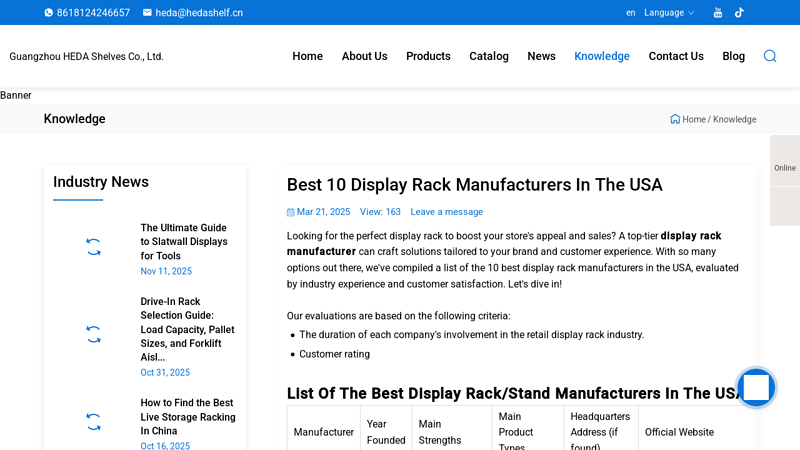Click the date Oct 31, 2025
This screenshot has width=800, height=450.
165,372
